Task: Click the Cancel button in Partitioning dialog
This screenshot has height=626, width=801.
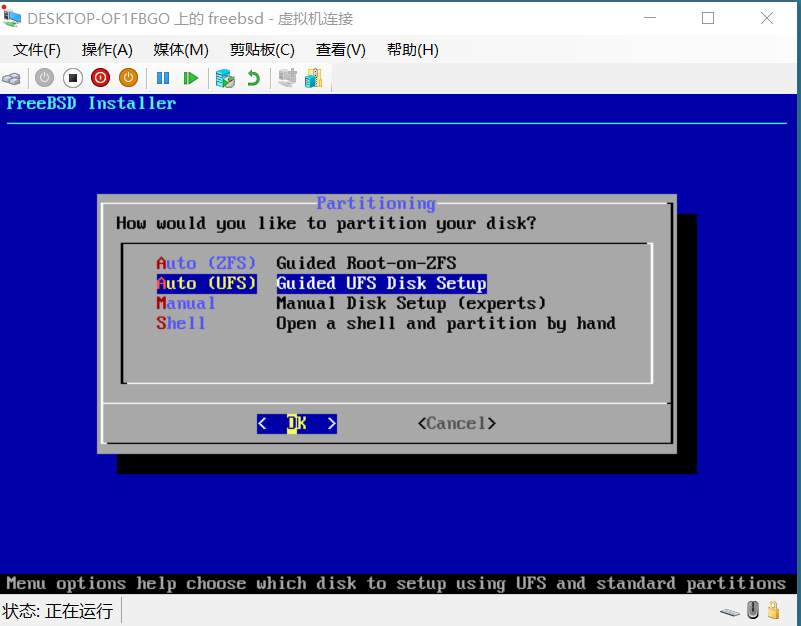Action: click(457, 423)
